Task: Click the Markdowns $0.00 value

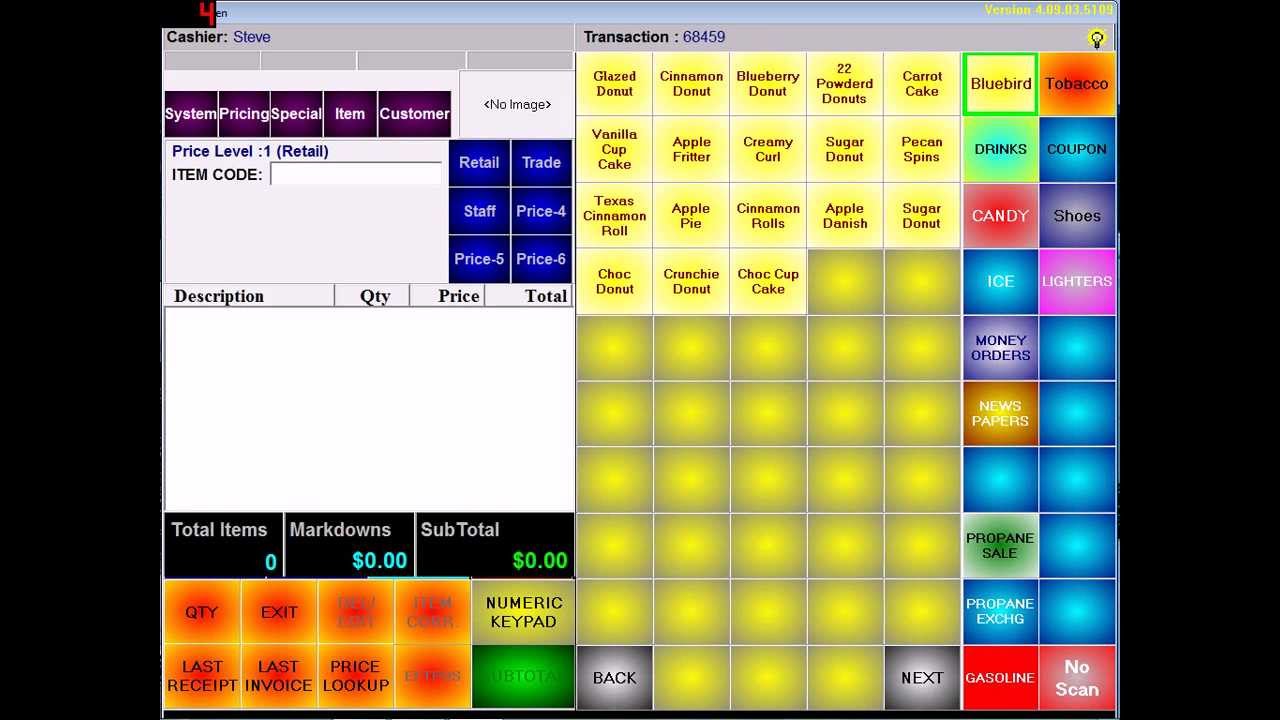Action: [380, 561]
